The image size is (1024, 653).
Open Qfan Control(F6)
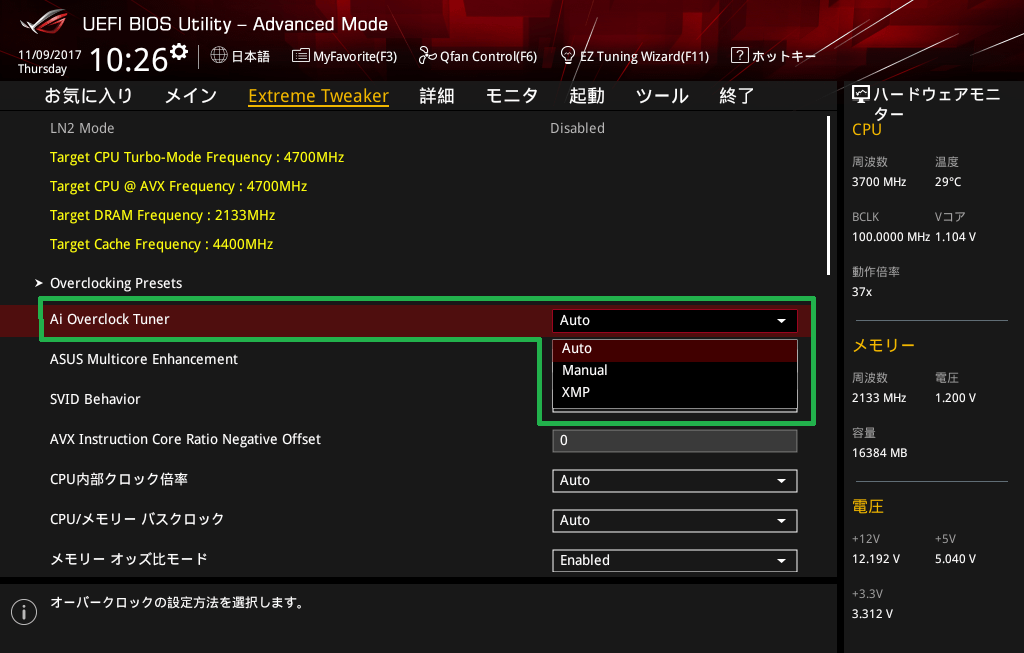[x=488, y=56]
